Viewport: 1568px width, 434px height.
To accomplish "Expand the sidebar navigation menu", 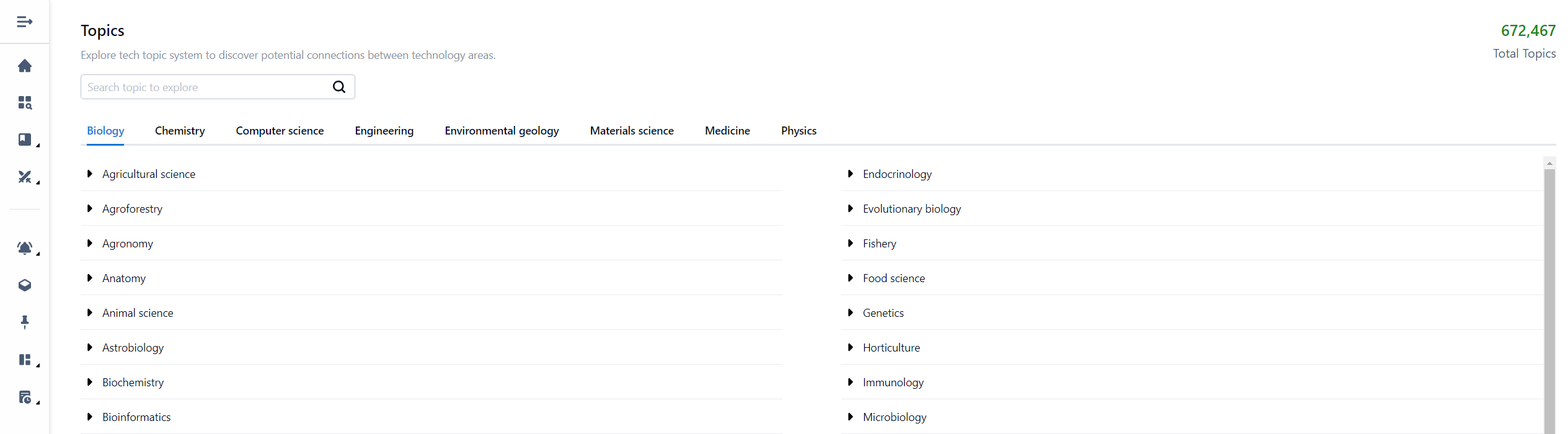I will 24,22.
